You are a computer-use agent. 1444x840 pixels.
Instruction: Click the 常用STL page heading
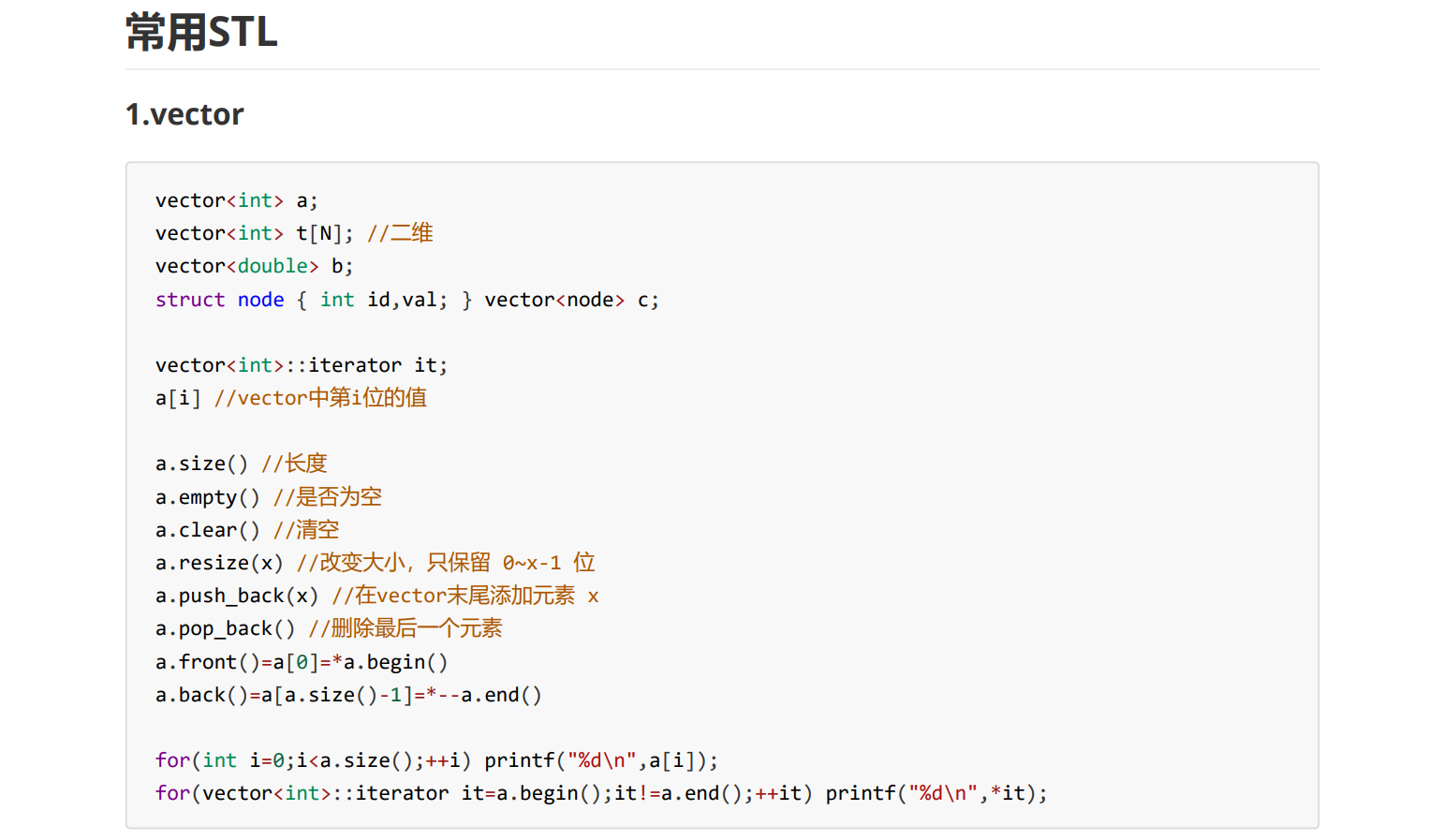pyautogui.click(x=201, y=33)
